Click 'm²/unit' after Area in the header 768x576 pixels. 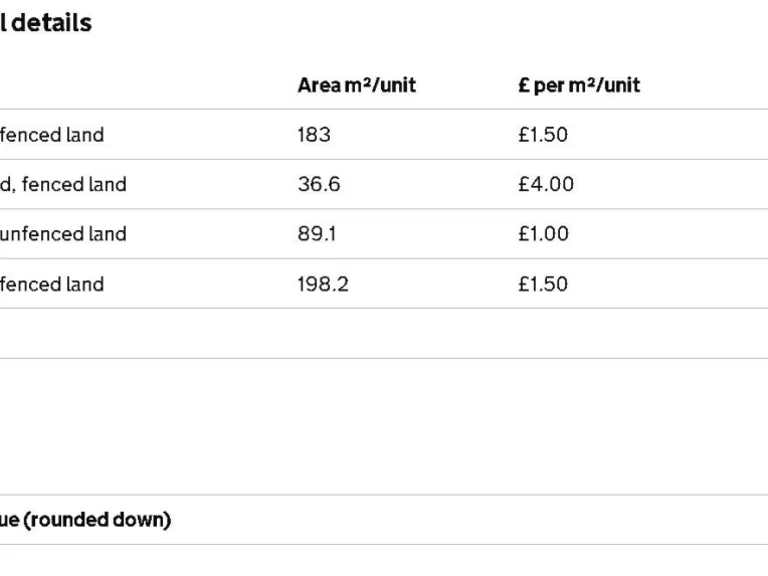pos(380,85)
